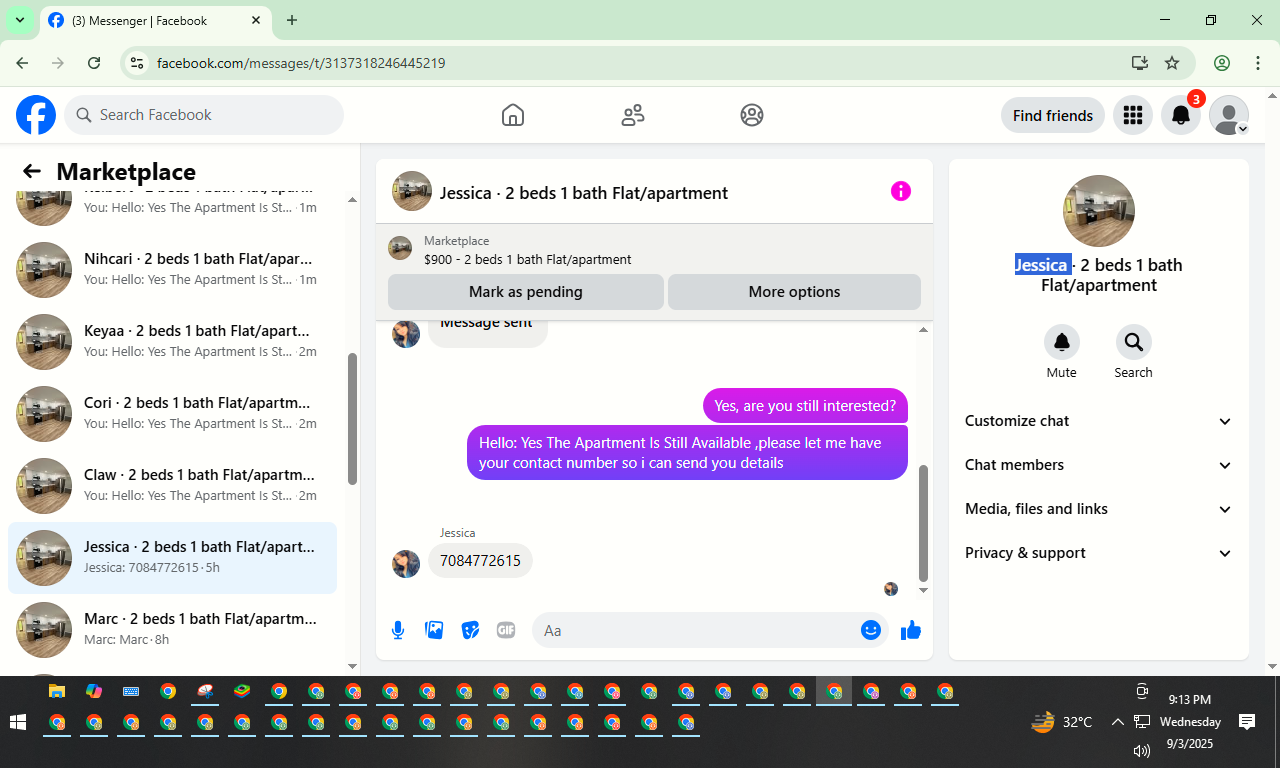Click Find friends button
Screen dimensions: 1280x768
tap(1053, 115)
